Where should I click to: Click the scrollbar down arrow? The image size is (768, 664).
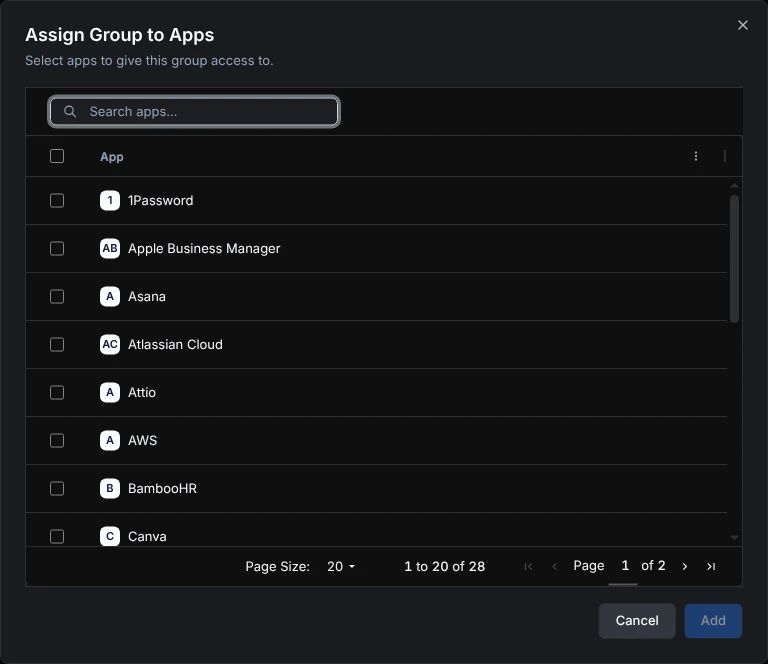click(x=734, y=538)
